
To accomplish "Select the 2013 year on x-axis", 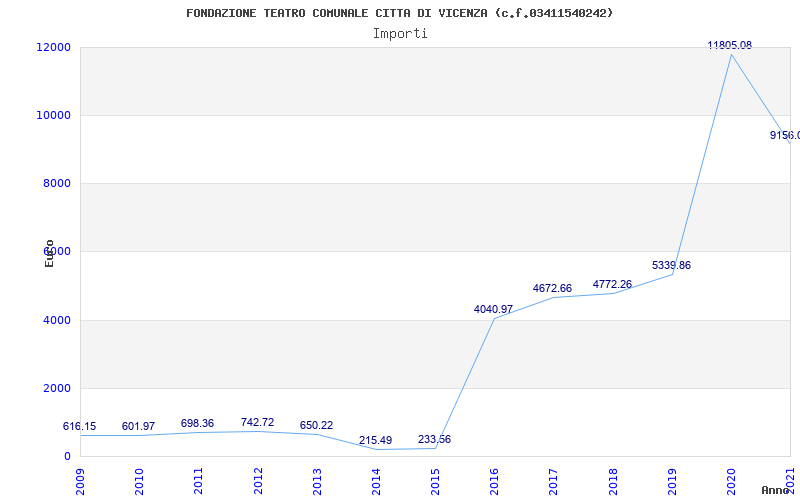I will coord(317,479).
